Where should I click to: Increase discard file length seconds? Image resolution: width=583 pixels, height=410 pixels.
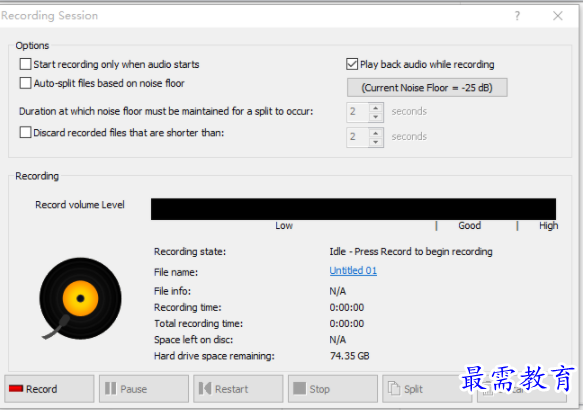coord(376,133)
